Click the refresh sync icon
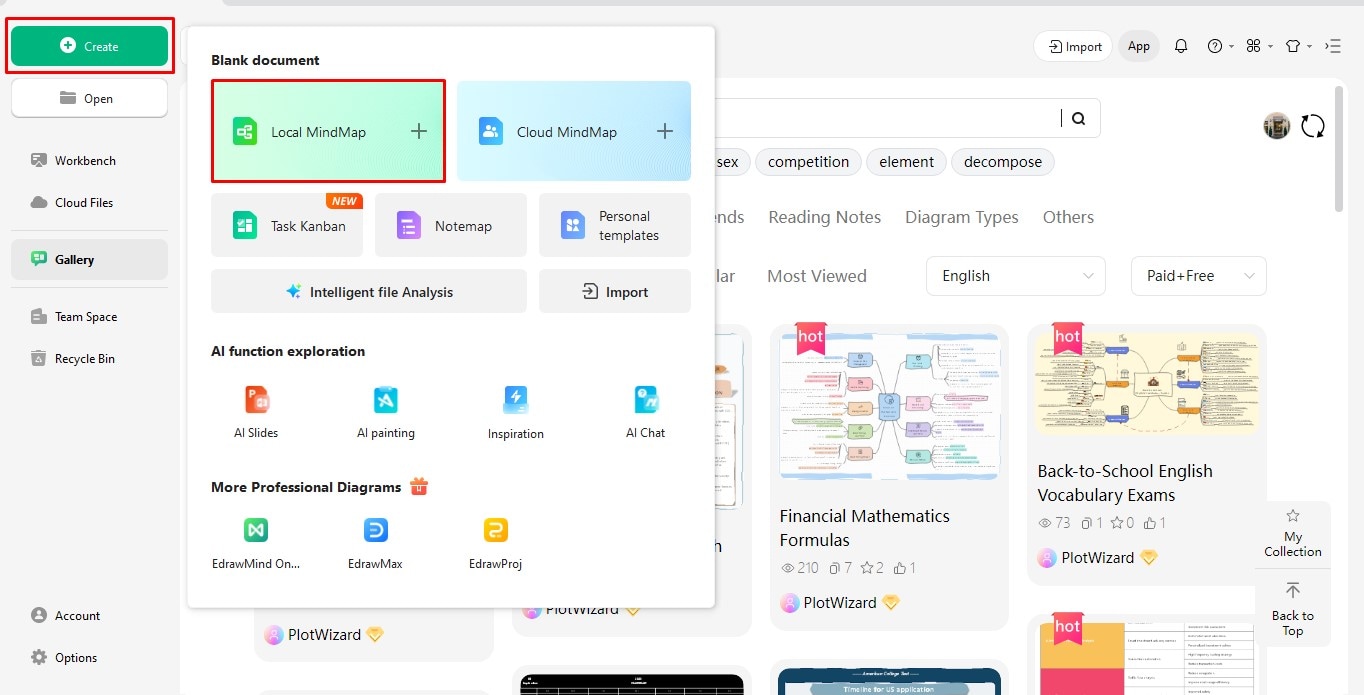This screenshot has width=1364, height=695. coord(1313,126)
